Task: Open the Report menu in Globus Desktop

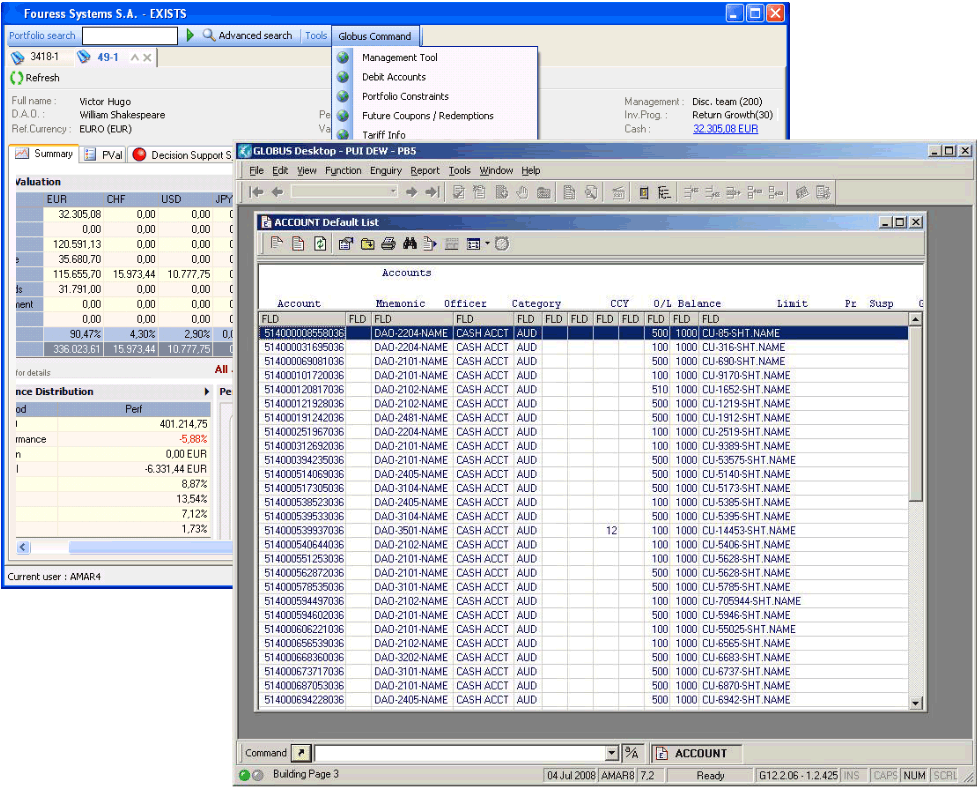Action: (x=425, y=170)
